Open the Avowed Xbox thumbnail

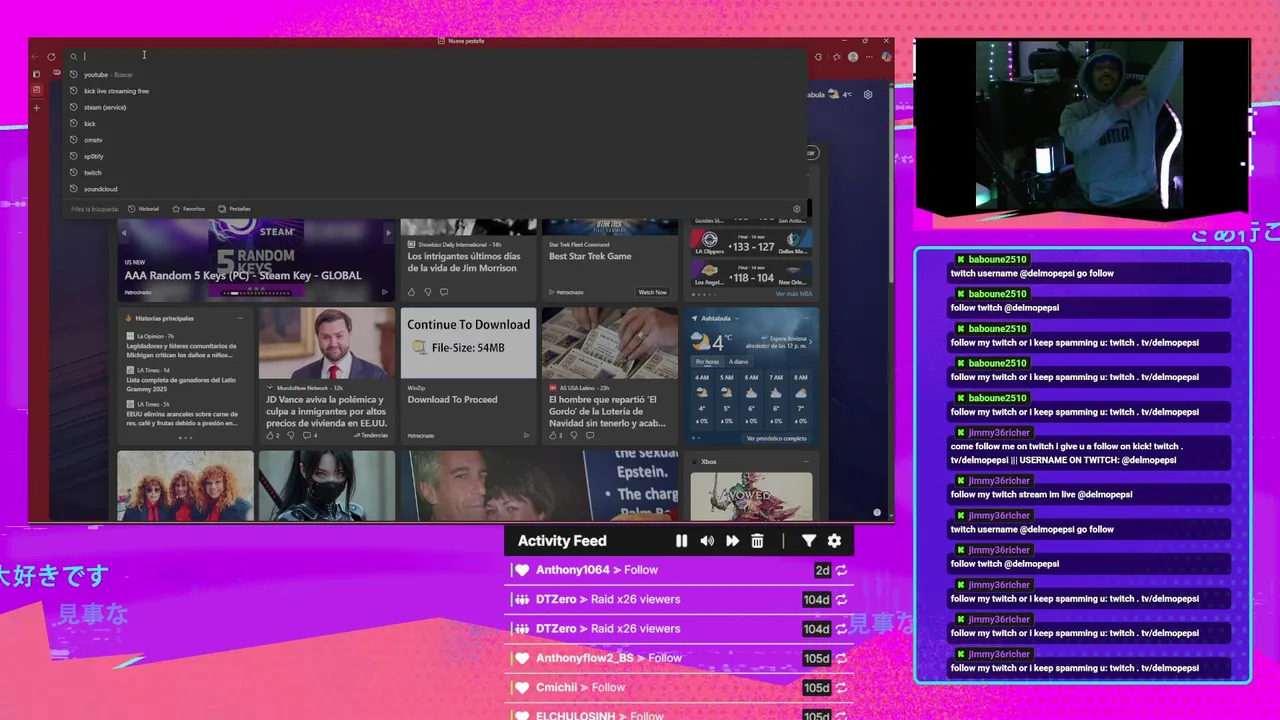click(751, 496)
